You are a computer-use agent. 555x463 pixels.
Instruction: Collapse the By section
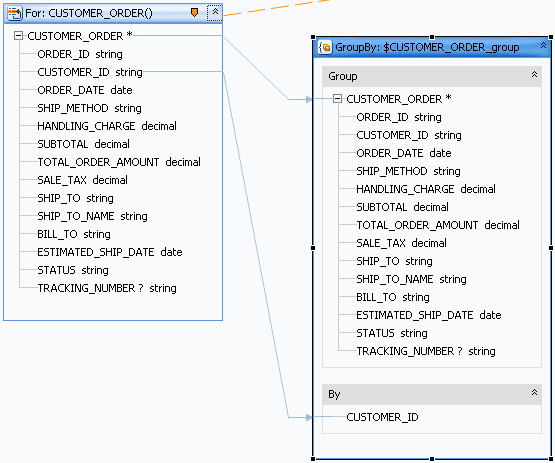[534, 392]
